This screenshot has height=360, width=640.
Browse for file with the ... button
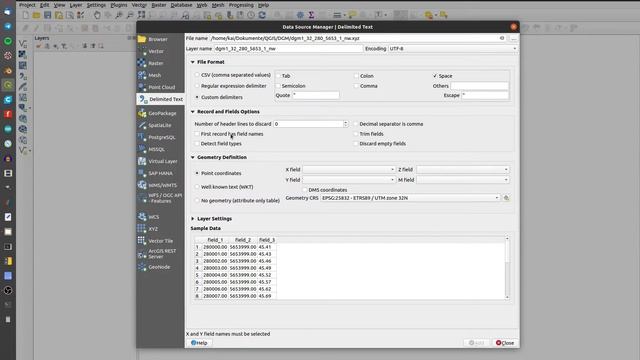pos(513,38)
